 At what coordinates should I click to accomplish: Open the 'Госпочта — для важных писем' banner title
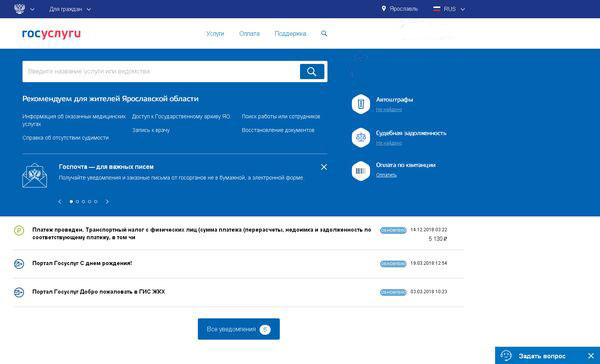[106, 167]
